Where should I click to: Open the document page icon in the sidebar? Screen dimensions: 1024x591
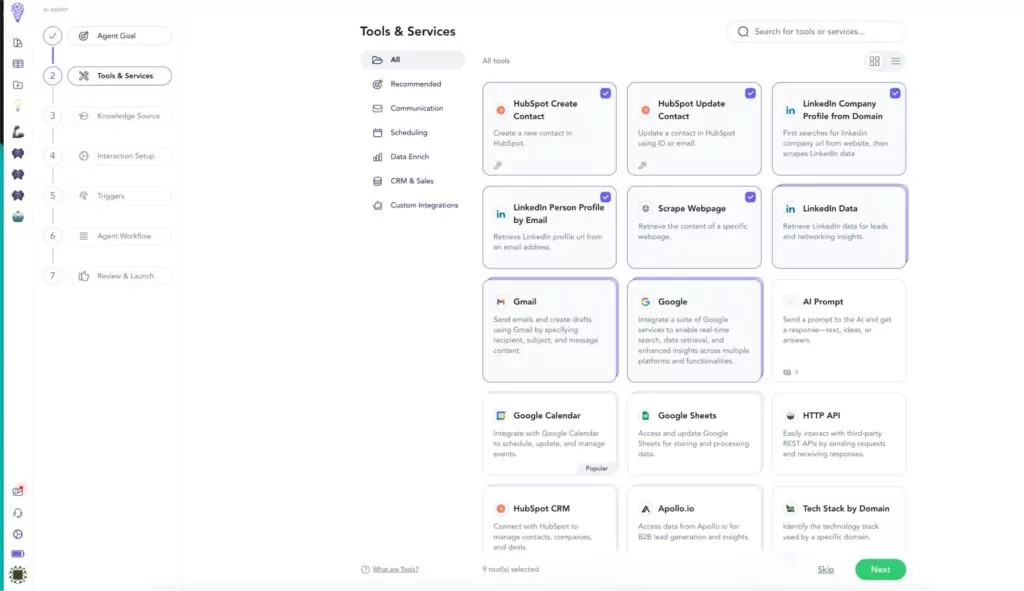18,42
